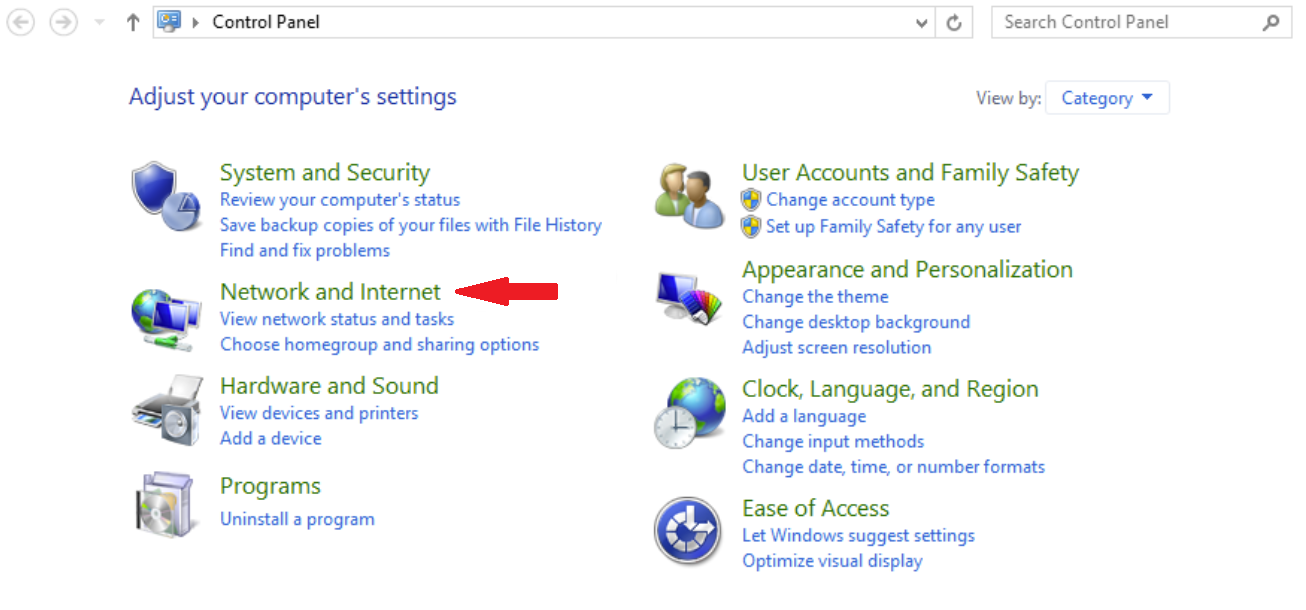Open recent locations dropdown arrow

(99, 22)
